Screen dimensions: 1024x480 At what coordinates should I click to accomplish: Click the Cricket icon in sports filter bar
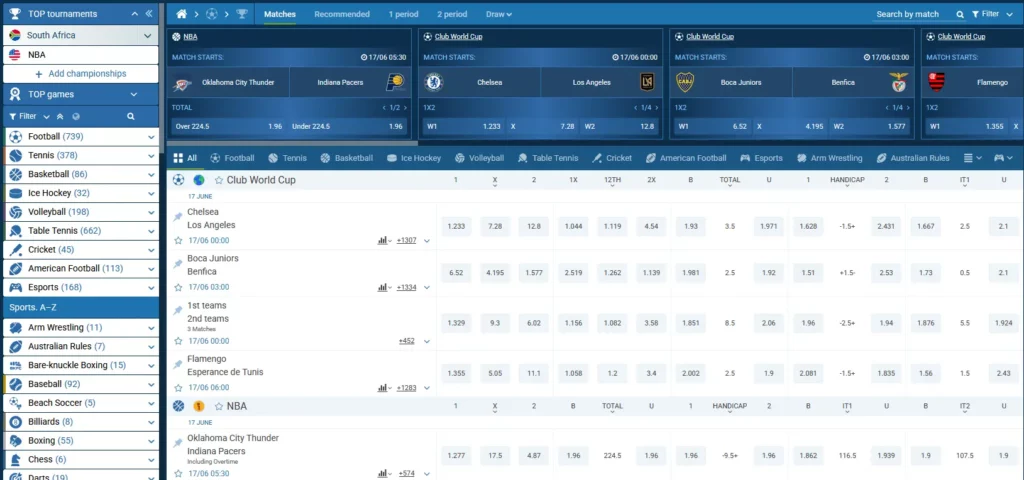(597, 158)
